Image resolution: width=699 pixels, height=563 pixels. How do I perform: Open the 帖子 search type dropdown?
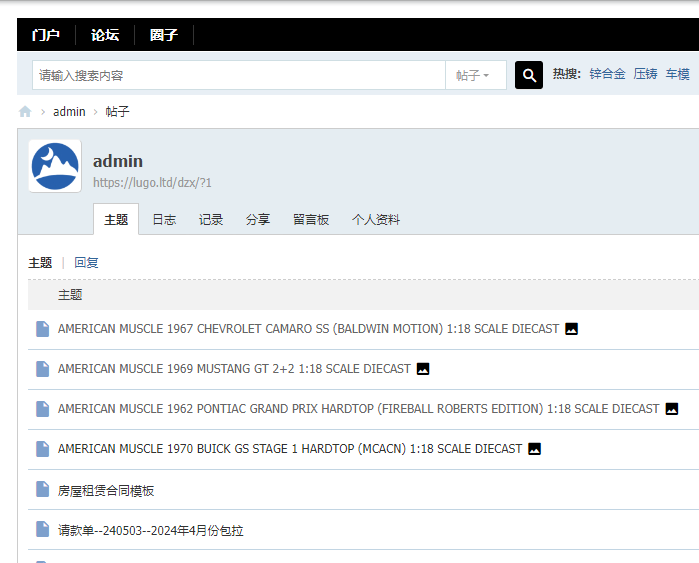474,75
